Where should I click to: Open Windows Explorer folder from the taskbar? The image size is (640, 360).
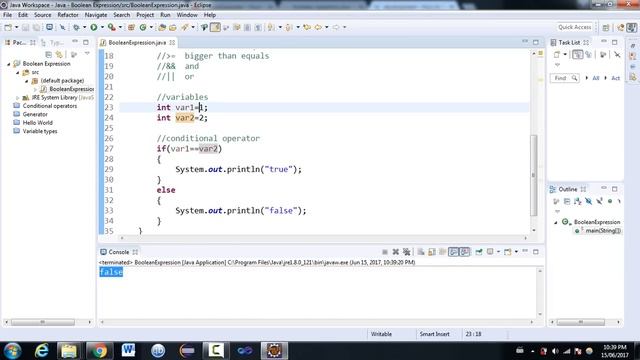click(69, 351)
